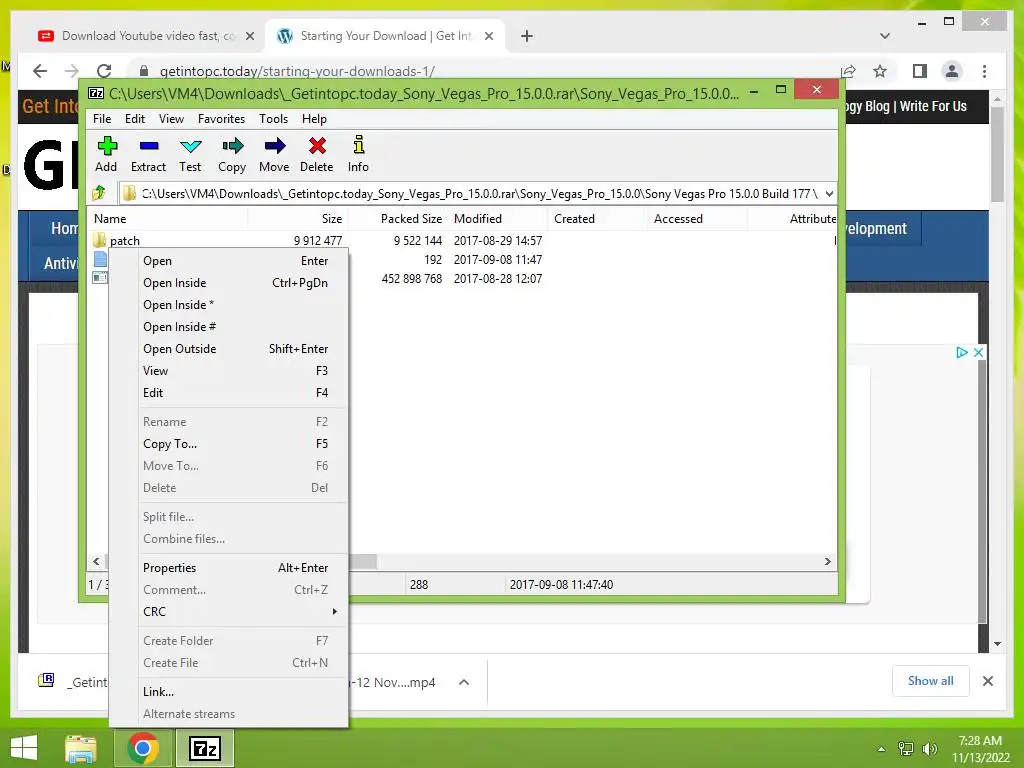Screen dimensions: 1024x768
Task: Open the Tools menu
Action: click(x=274, y=119)
